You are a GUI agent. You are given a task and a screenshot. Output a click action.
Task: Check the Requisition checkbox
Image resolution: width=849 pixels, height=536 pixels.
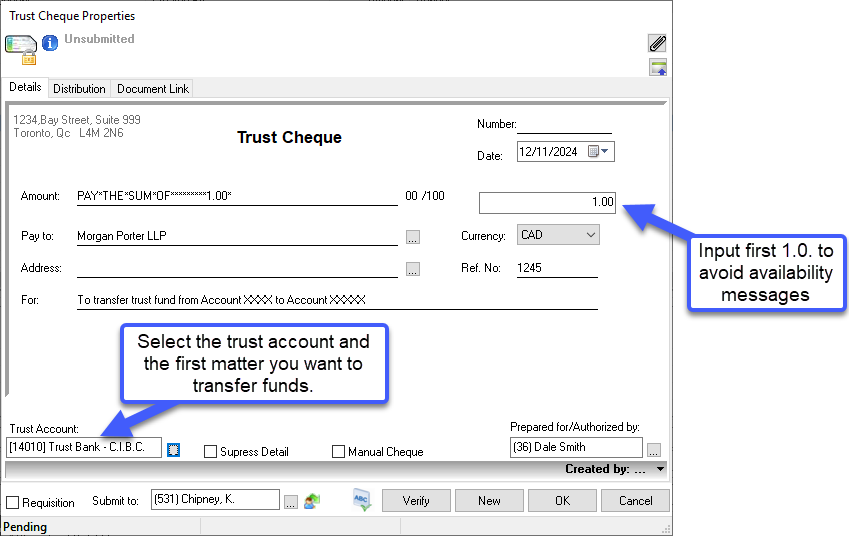click(12, 502)
